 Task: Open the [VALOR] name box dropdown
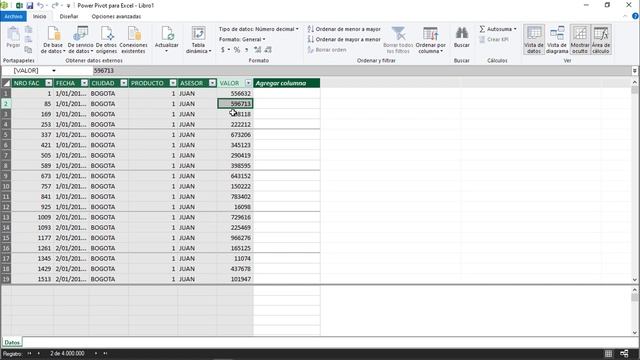click(x=53, y=71)
